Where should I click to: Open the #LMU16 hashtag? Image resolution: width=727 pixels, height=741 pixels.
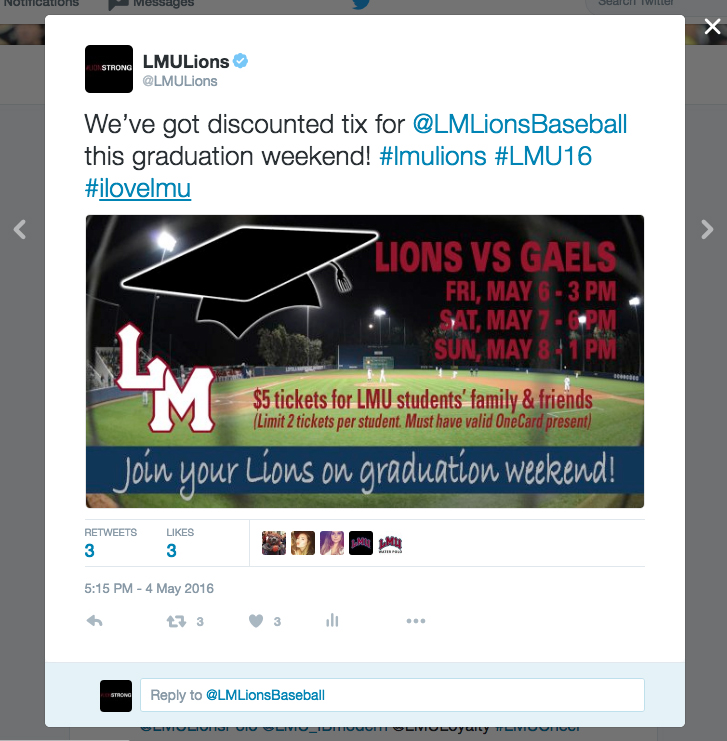pyautogui.click(x=543, y=156)
